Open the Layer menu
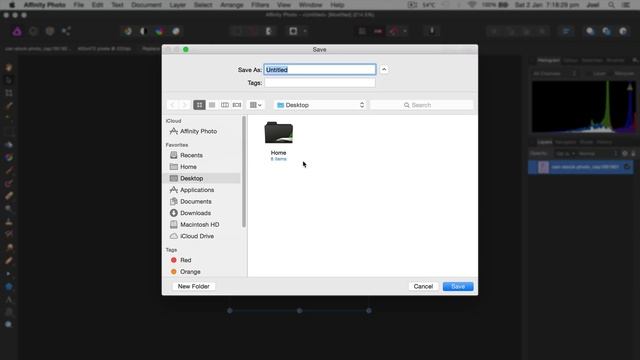Image resolution: width=640 pixels, height=360 pixels. click(178, 5)
